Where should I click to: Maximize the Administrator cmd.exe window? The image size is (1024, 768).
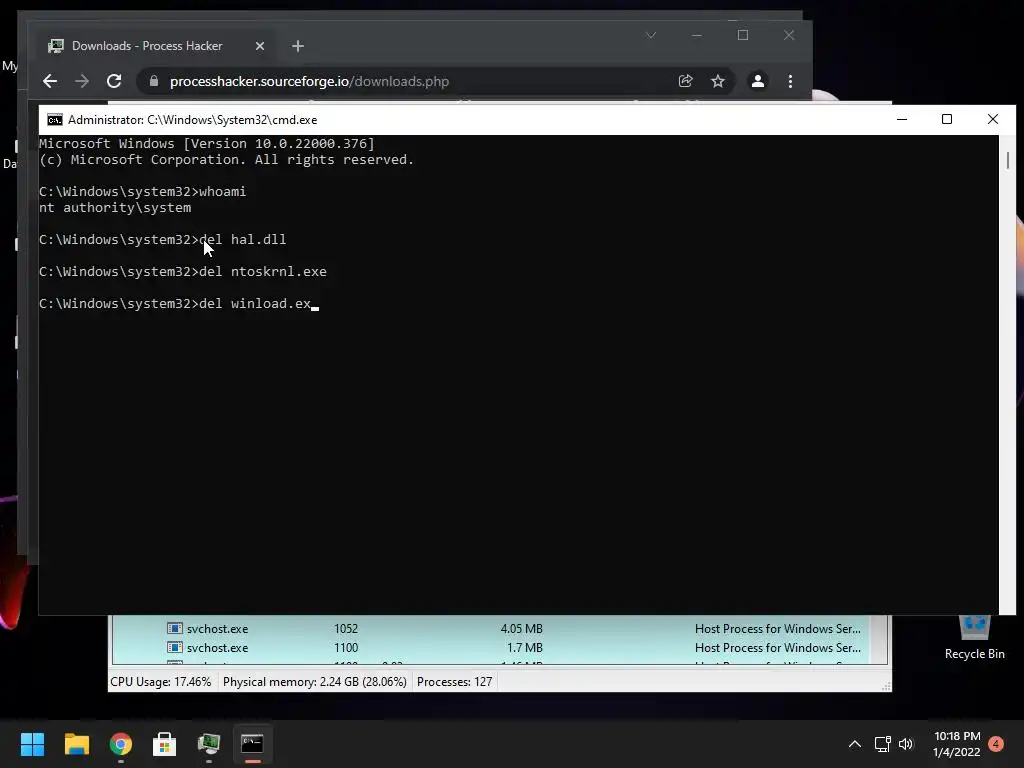(x=947, y=120)
